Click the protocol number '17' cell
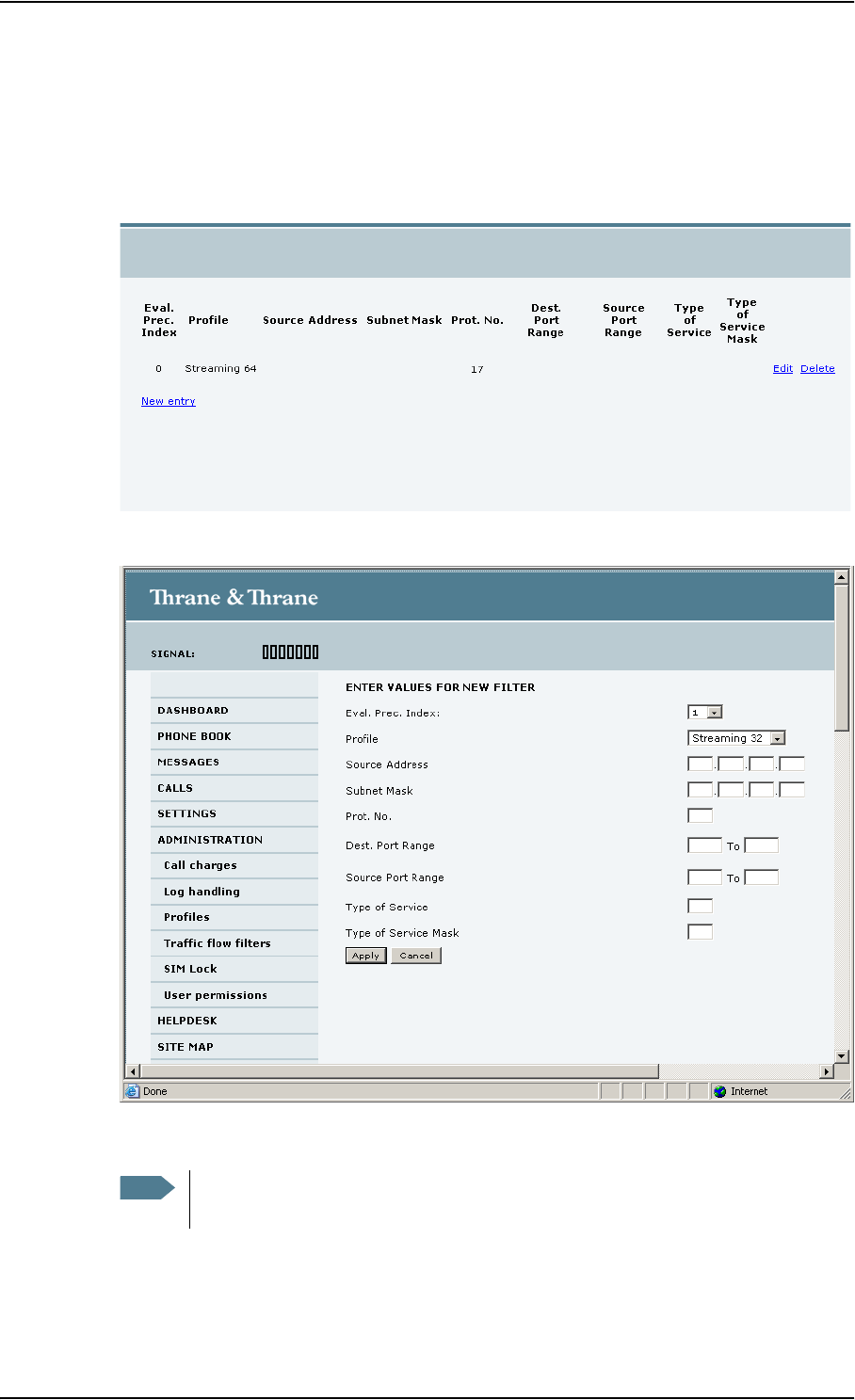Screen dimensions: 855x1400 477,369
